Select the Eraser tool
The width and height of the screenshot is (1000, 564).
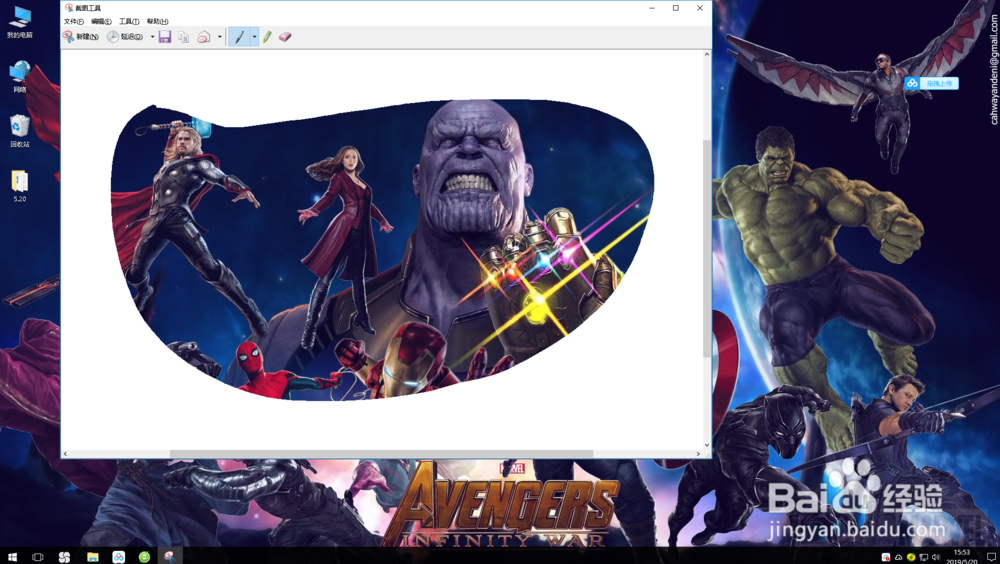point(285,37)
